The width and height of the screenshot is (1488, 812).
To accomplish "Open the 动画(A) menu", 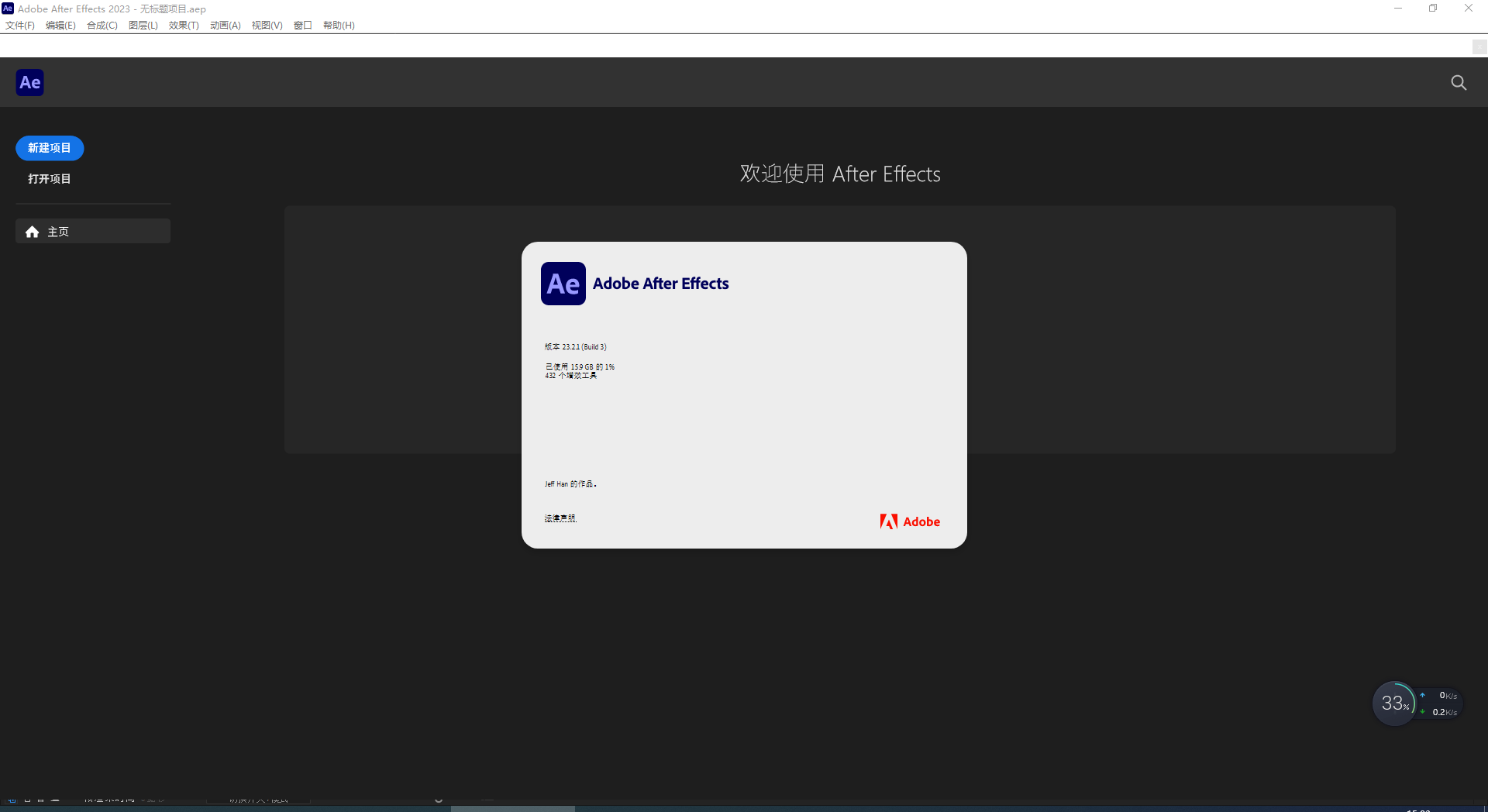I will tap(226, 26).
